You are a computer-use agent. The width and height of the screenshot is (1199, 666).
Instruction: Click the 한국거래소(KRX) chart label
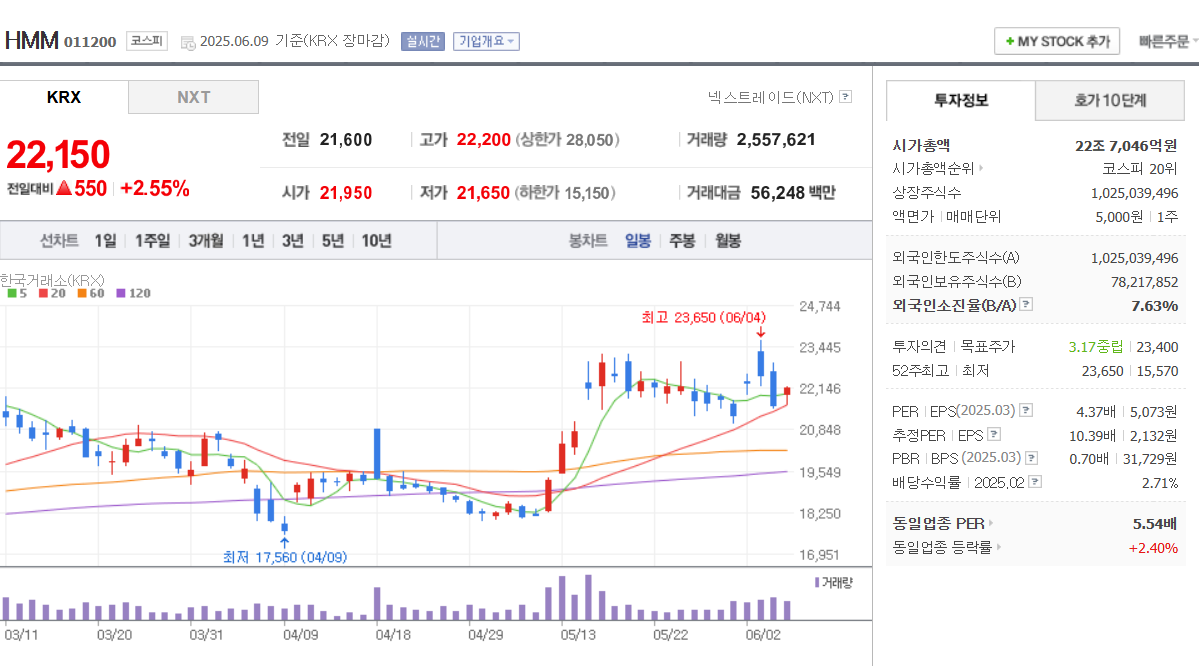[52, 280]
